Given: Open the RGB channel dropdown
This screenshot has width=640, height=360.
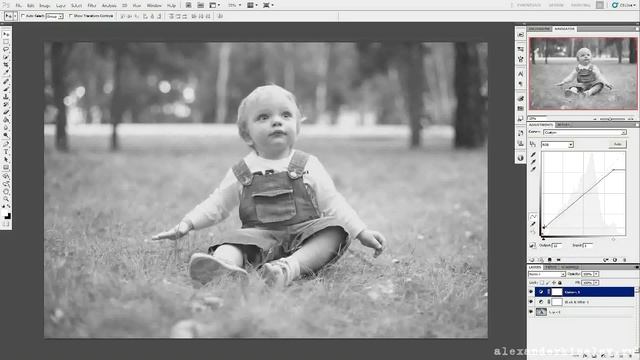Looking at the screenshot, I should click(557, 144).
